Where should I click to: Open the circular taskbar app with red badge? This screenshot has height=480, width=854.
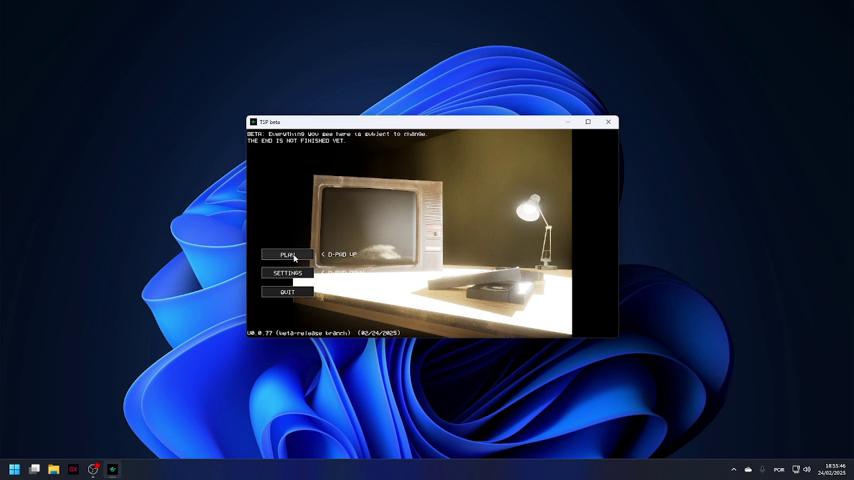93,469
